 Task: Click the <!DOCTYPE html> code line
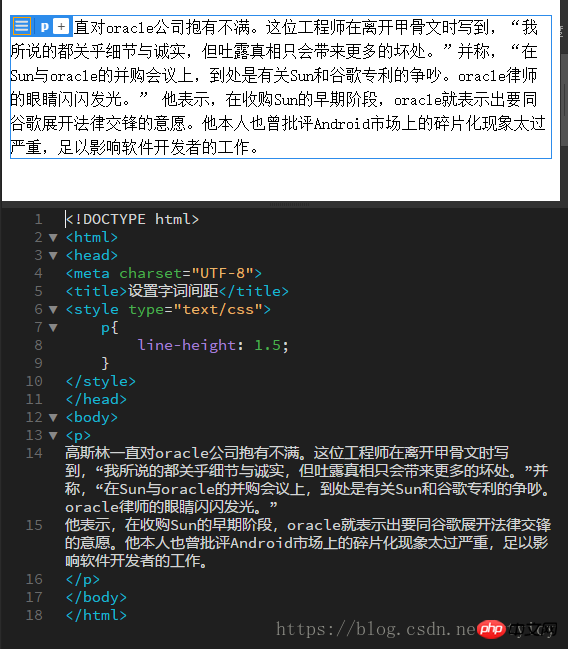132,219
